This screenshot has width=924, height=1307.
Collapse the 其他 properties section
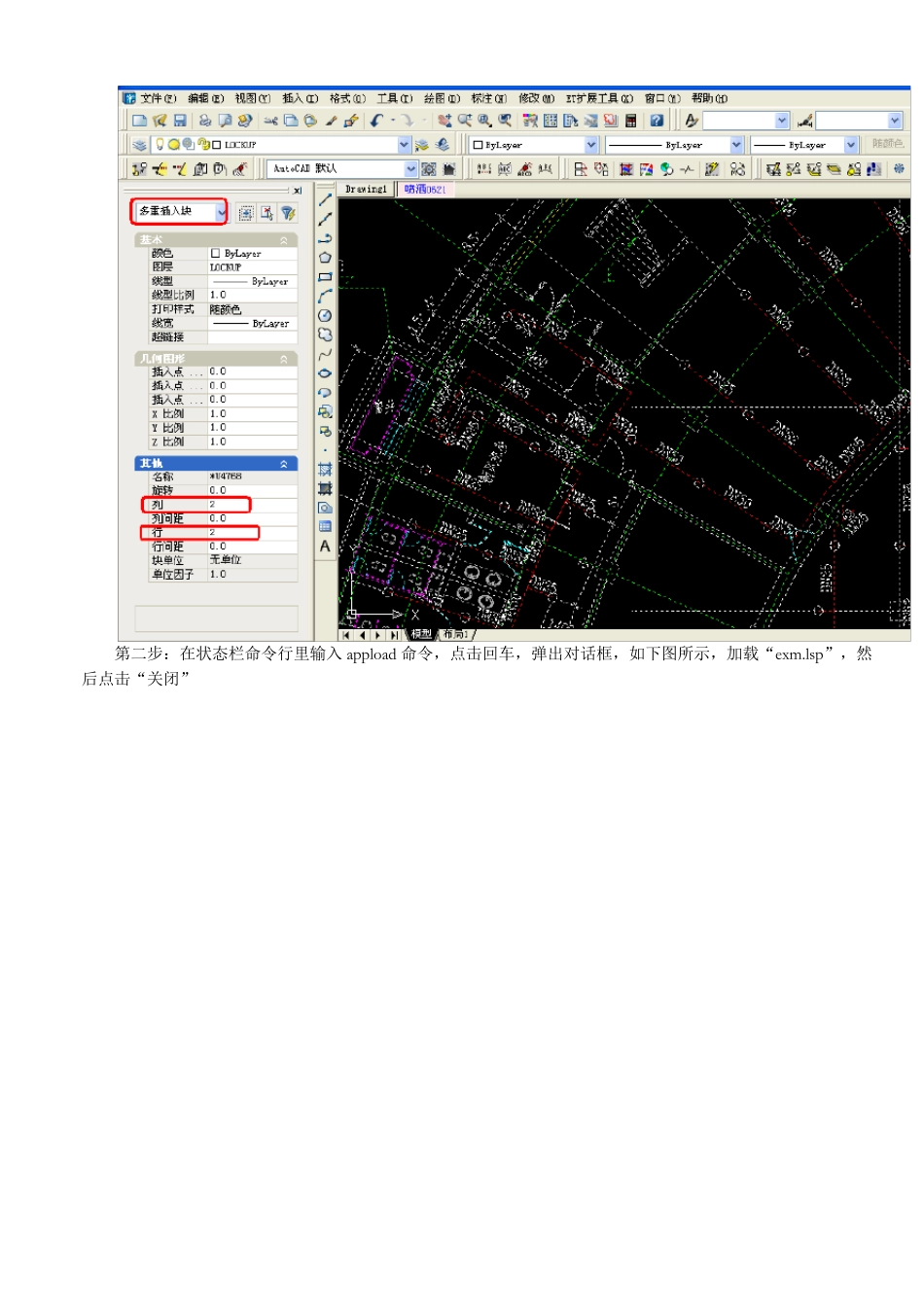point(284,464)
